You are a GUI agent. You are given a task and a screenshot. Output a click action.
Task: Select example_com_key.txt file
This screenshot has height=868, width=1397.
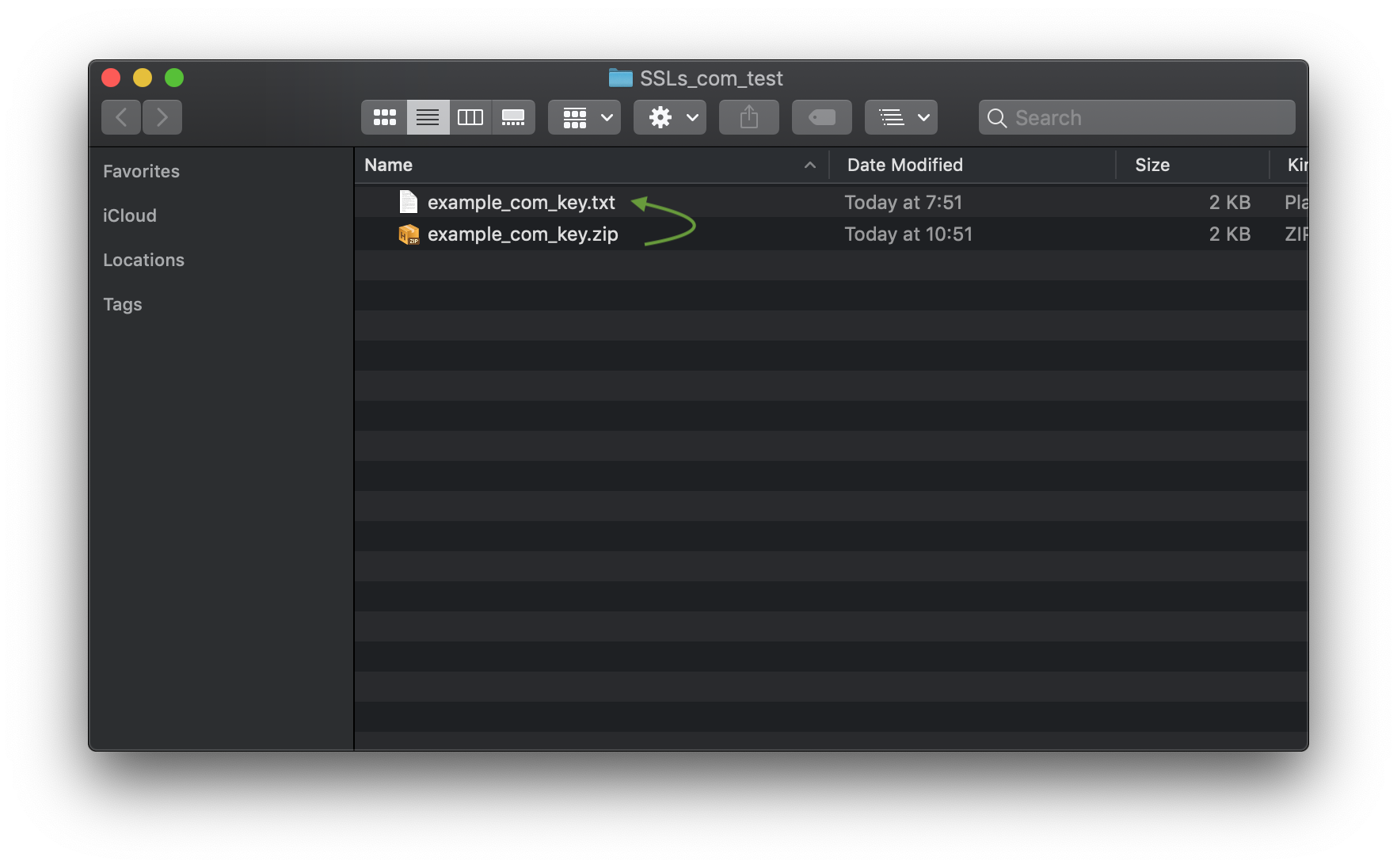pyautogui.click(x=832, y=202)
